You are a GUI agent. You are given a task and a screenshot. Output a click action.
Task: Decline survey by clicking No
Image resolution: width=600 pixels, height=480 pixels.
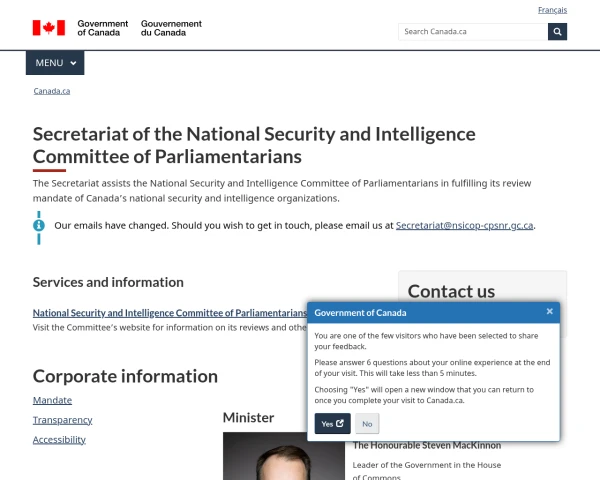367,423
